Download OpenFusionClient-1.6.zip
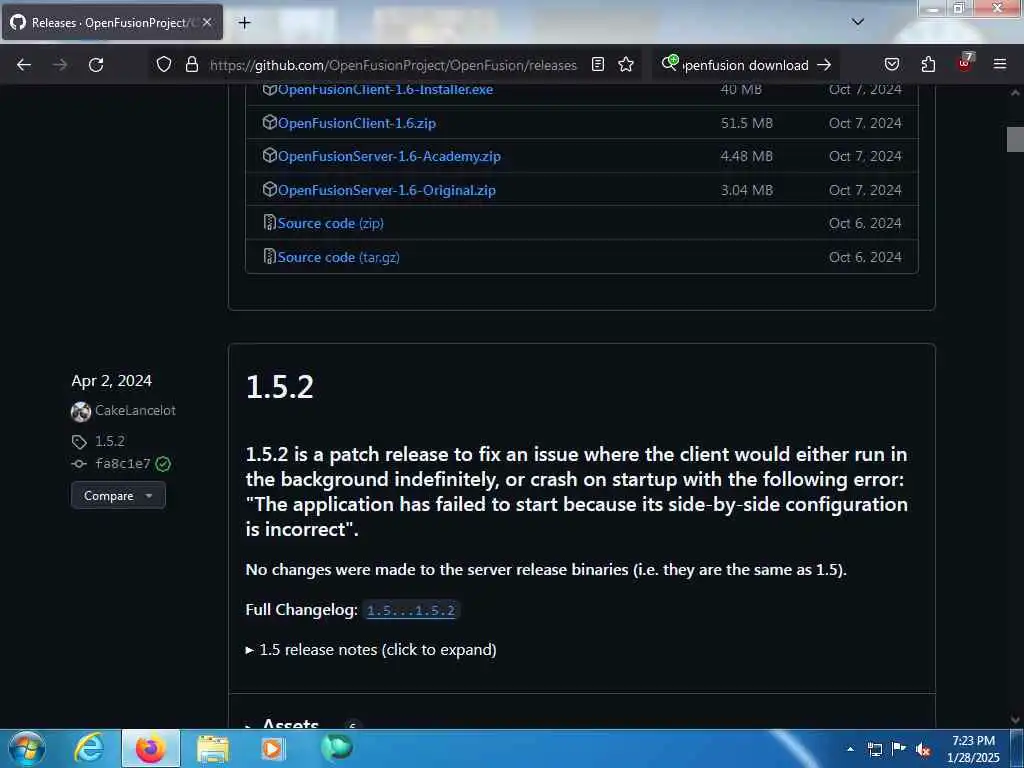The width and height of the screenshot is (1024, 768). 357,123
